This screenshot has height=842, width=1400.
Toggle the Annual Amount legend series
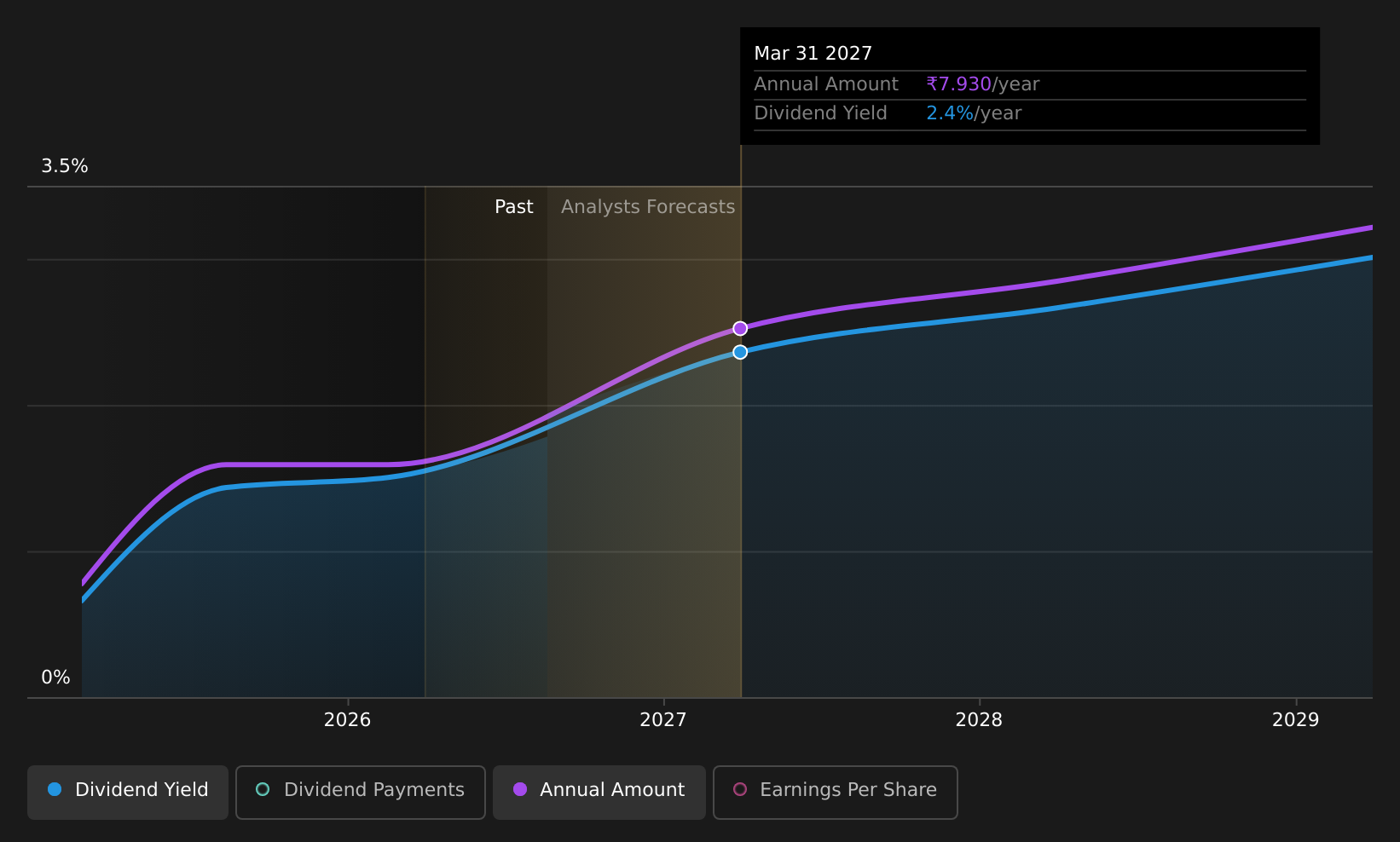[x=599, y=792]
